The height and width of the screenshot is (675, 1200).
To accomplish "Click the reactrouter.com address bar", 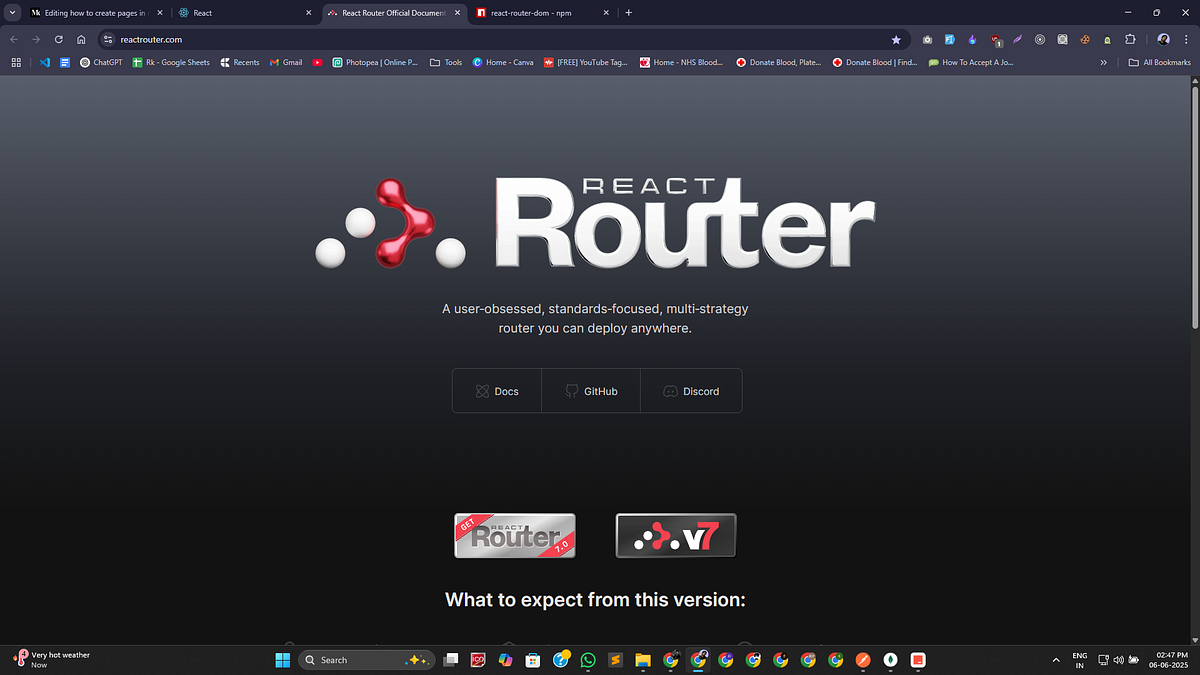I will pyautogui.click(x=503, y=39).
